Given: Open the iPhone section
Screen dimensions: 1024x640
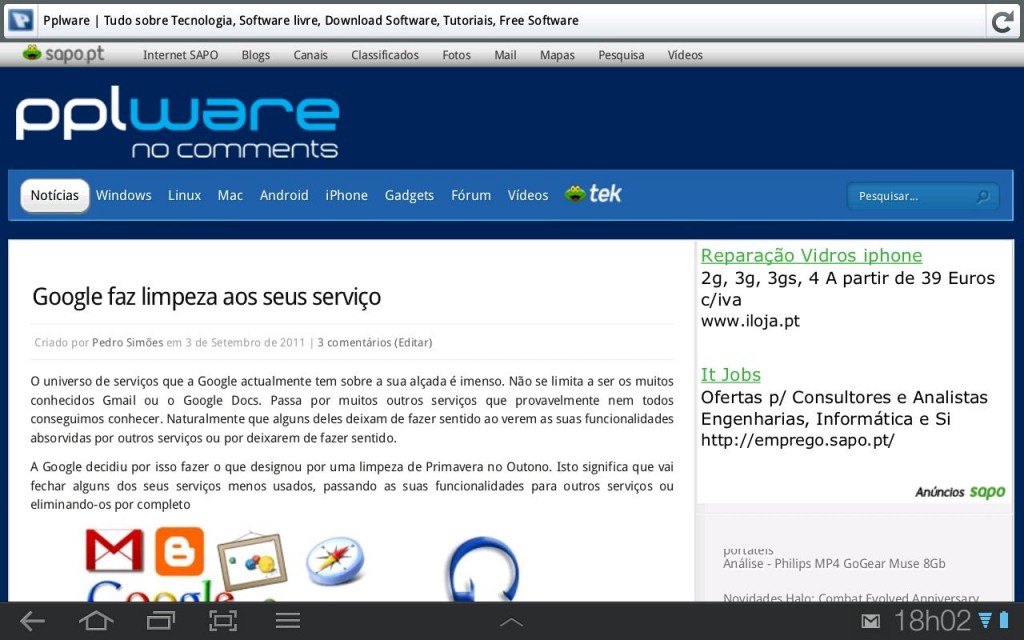Looking at the screenshot, I should (346, 195).
